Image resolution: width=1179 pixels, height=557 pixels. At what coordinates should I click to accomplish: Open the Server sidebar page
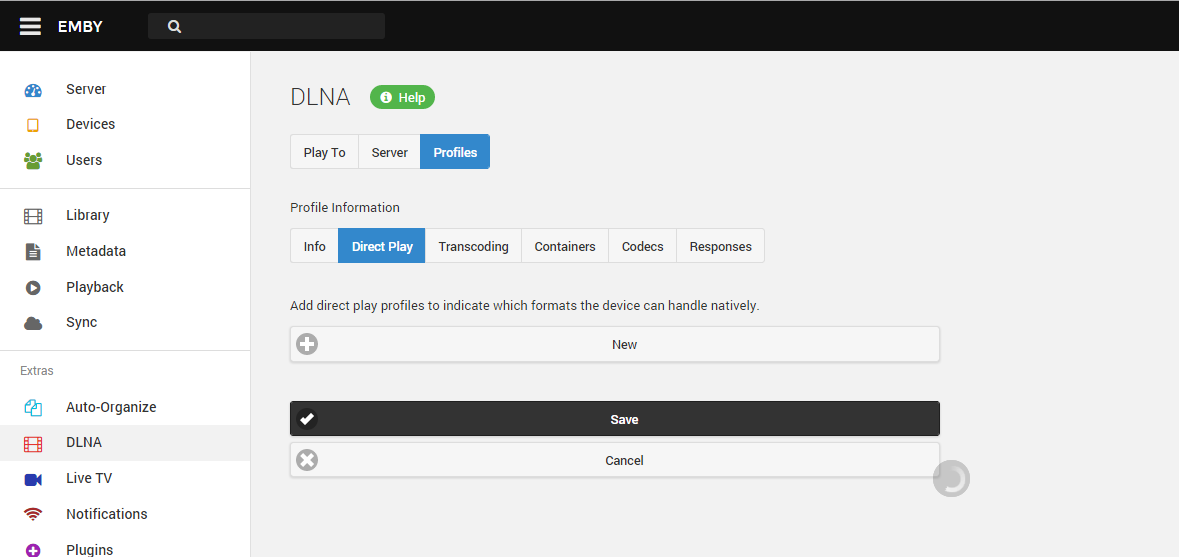[x=125, y=89]
